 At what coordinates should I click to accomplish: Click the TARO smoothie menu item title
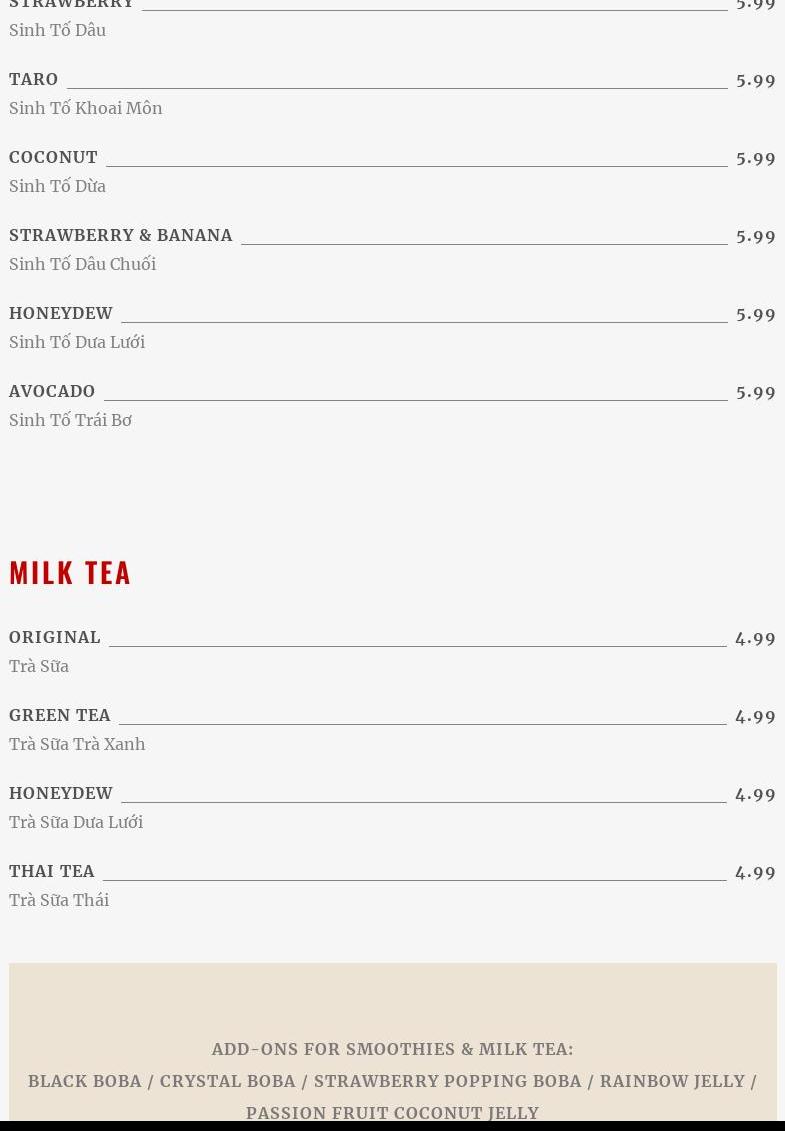[x=34, y=79]
